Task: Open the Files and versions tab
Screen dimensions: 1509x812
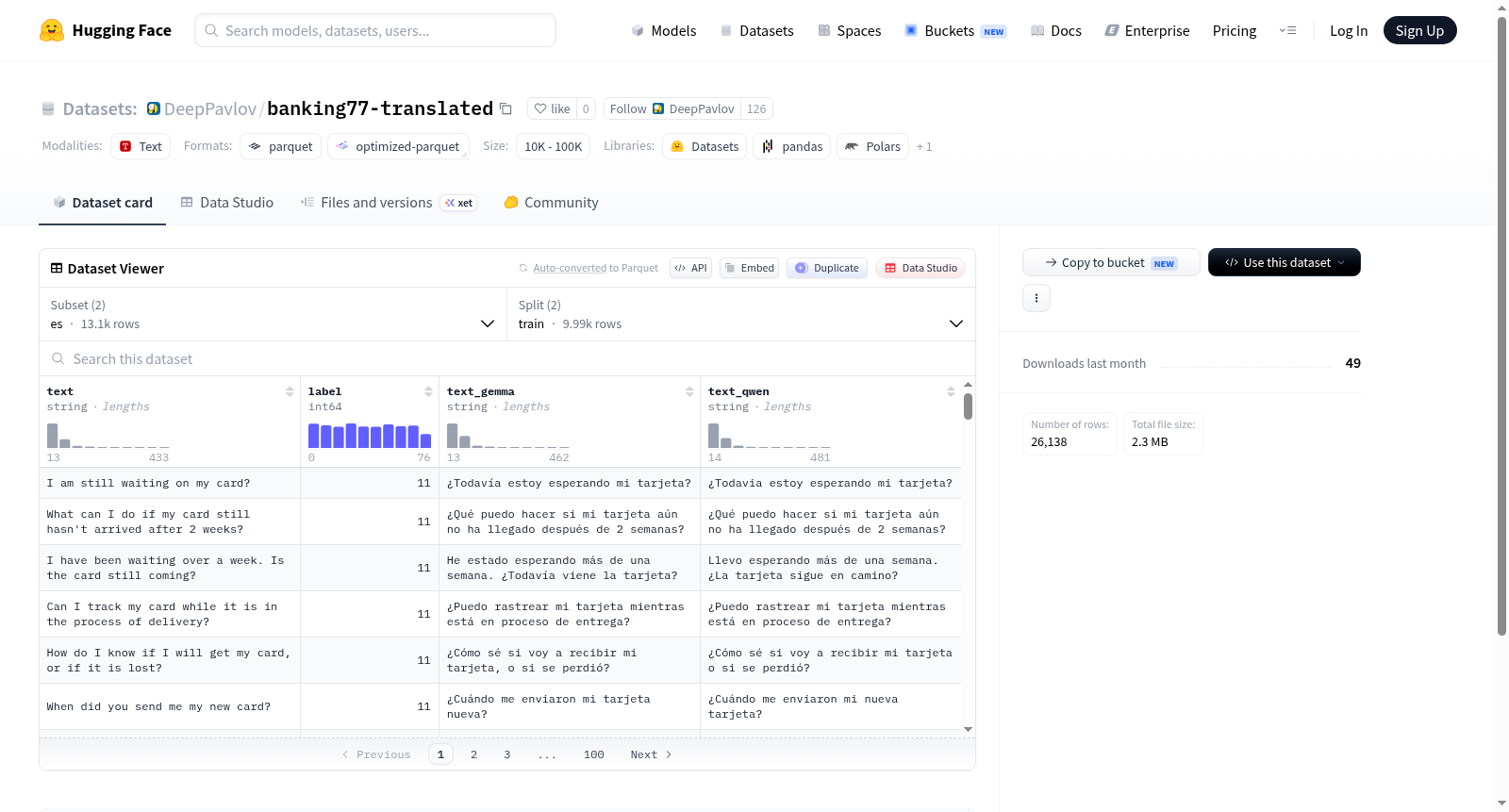Action: [389, 203]
